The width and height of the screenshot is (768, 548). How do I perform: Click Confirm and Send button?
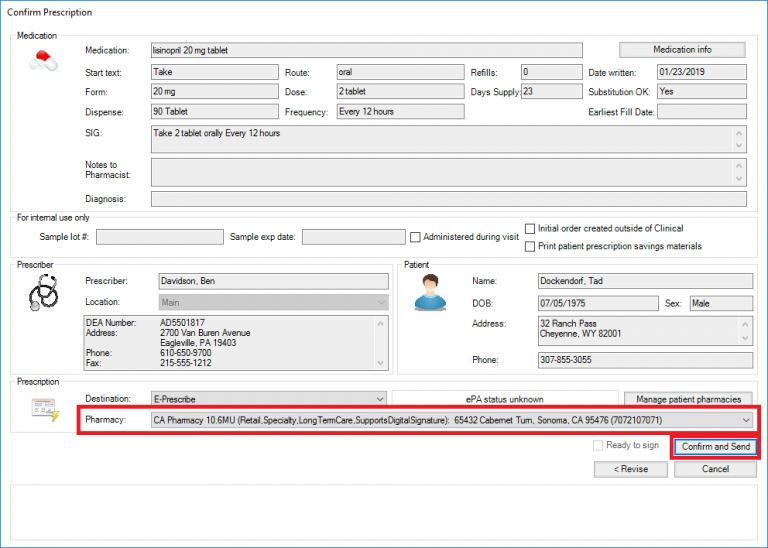point(714,447)
